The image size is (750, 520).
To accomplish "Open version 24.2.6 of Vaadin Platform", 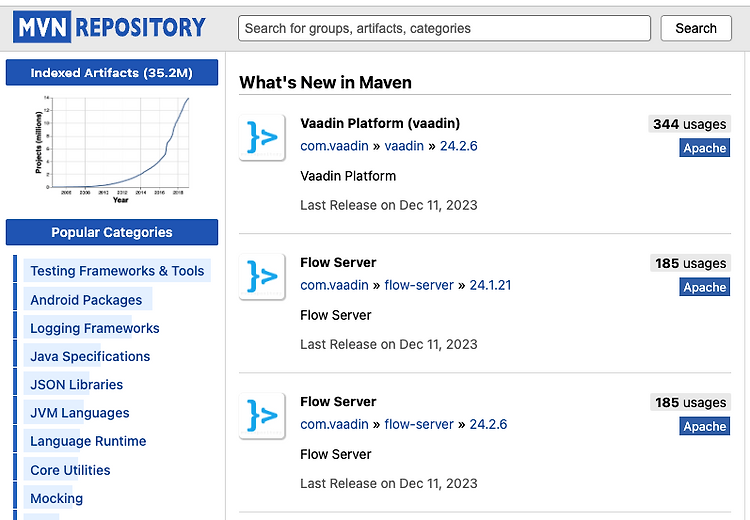I will tap(458, 146).
